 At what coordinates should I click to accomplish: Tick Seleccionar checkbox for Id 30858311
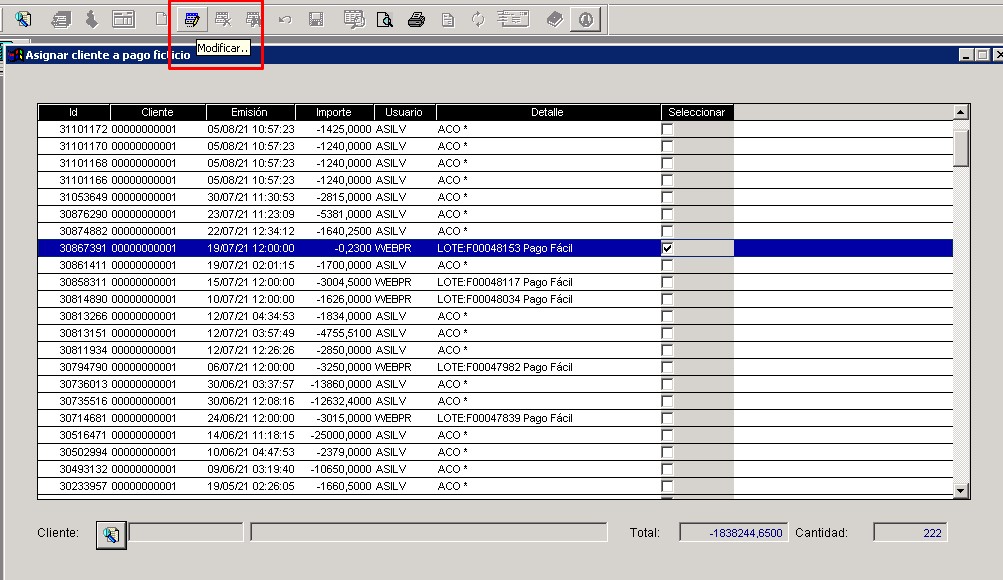coord(667,282)
